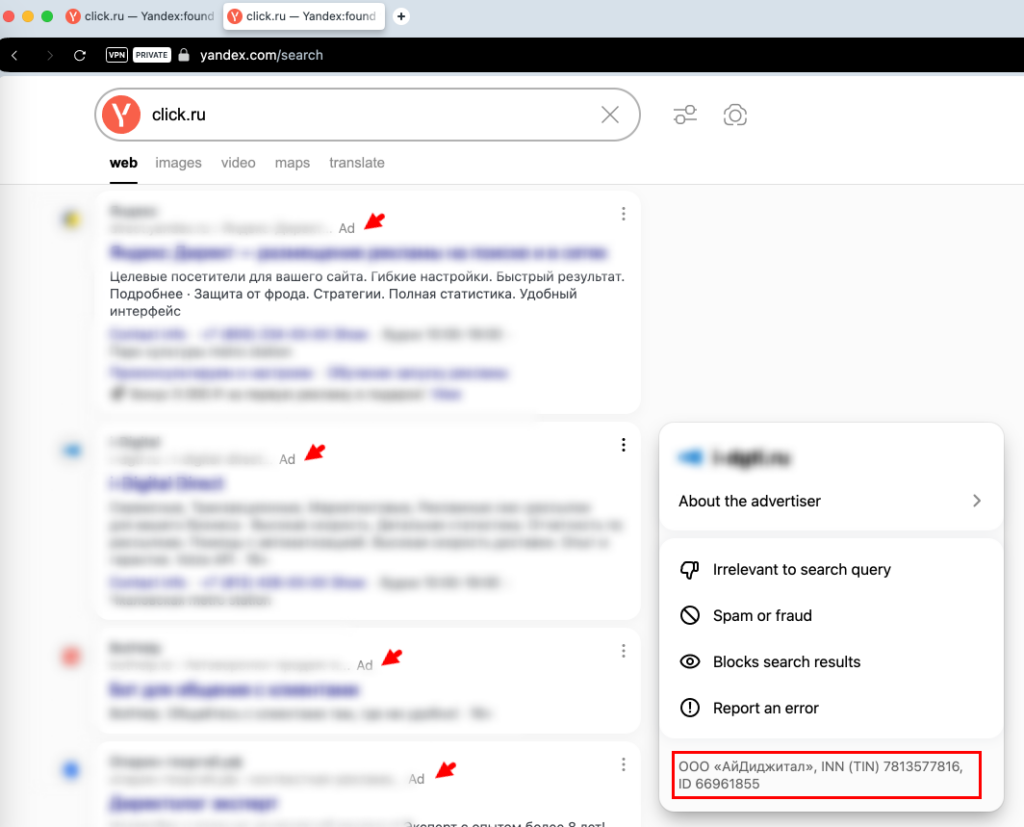The image size is (1024, 827).
Task: Click the Ad label on second result
Action: click(287, 459)
